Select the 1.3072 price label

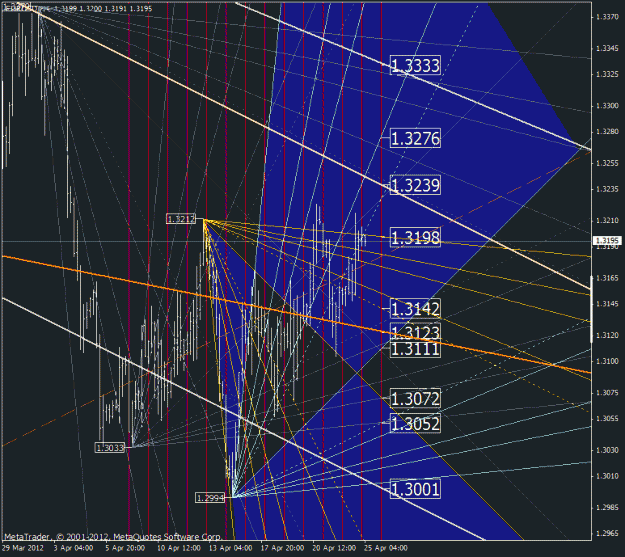(415, 398)
